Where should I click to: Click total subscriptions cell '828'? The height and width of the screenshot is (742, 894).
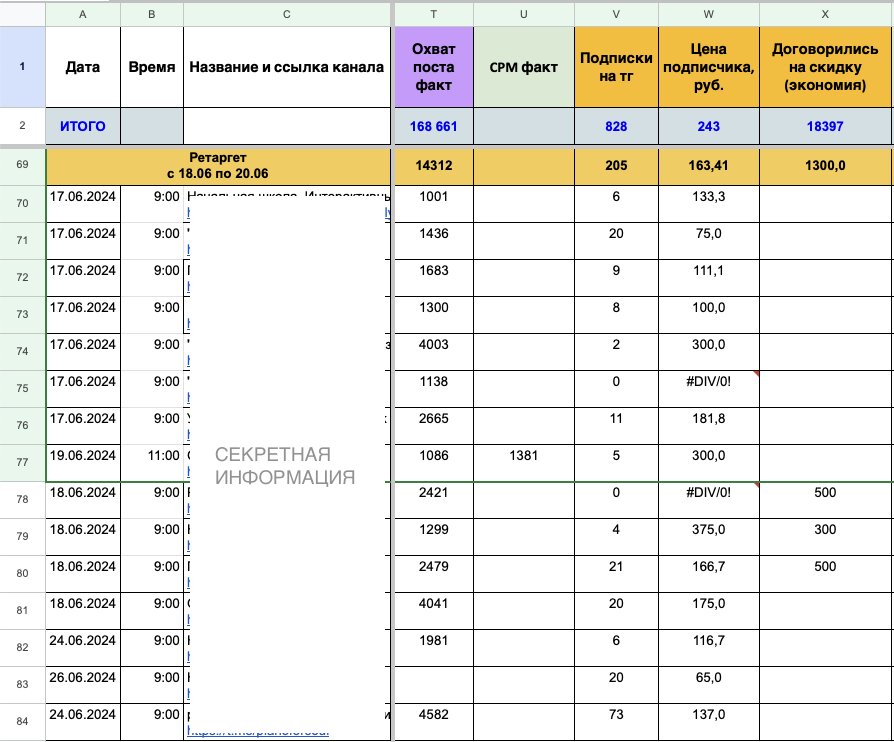(x=616, y=126)
